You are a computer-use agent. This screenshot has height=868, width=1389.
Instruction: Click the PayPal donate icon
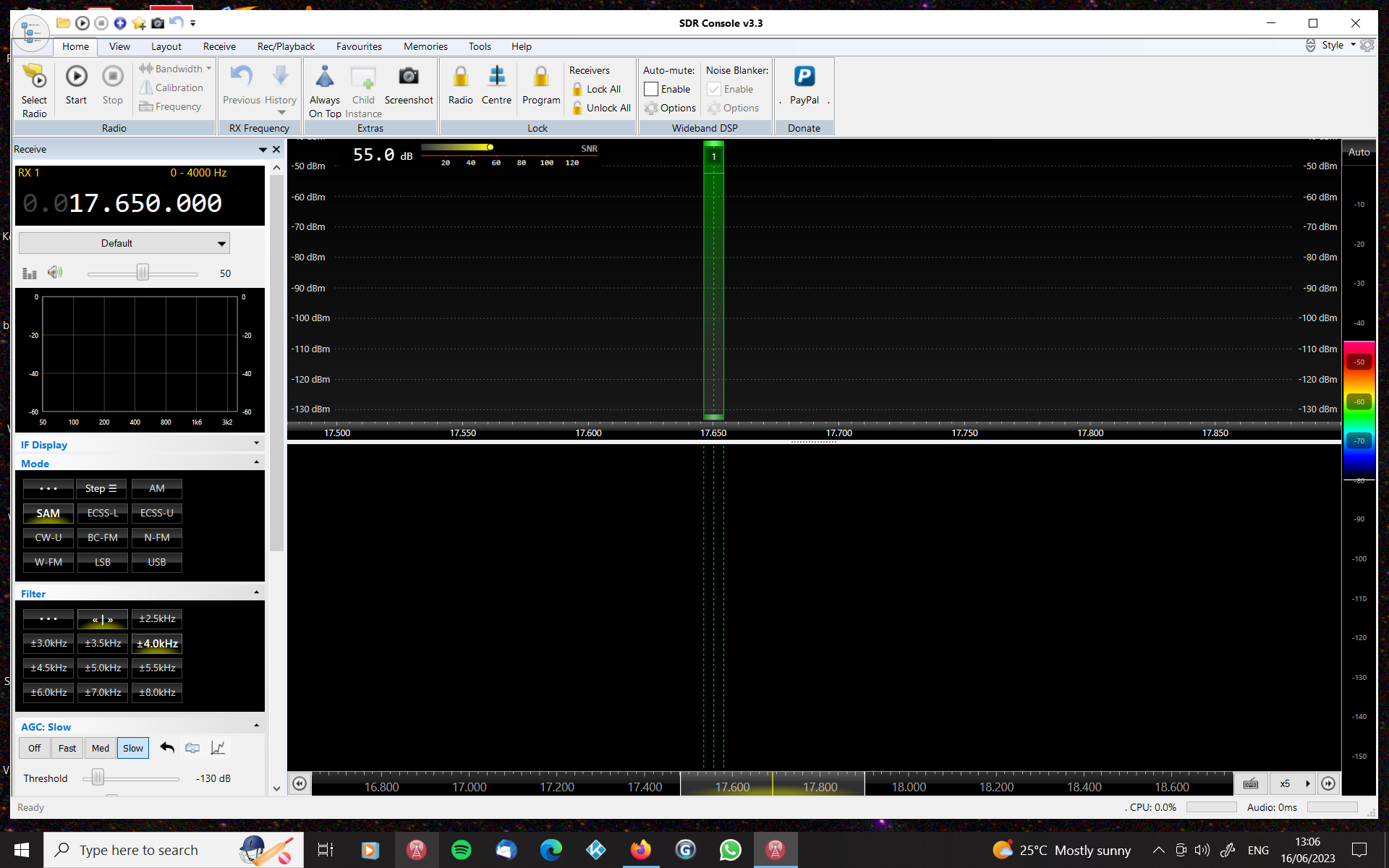click(x=804, y=77)
